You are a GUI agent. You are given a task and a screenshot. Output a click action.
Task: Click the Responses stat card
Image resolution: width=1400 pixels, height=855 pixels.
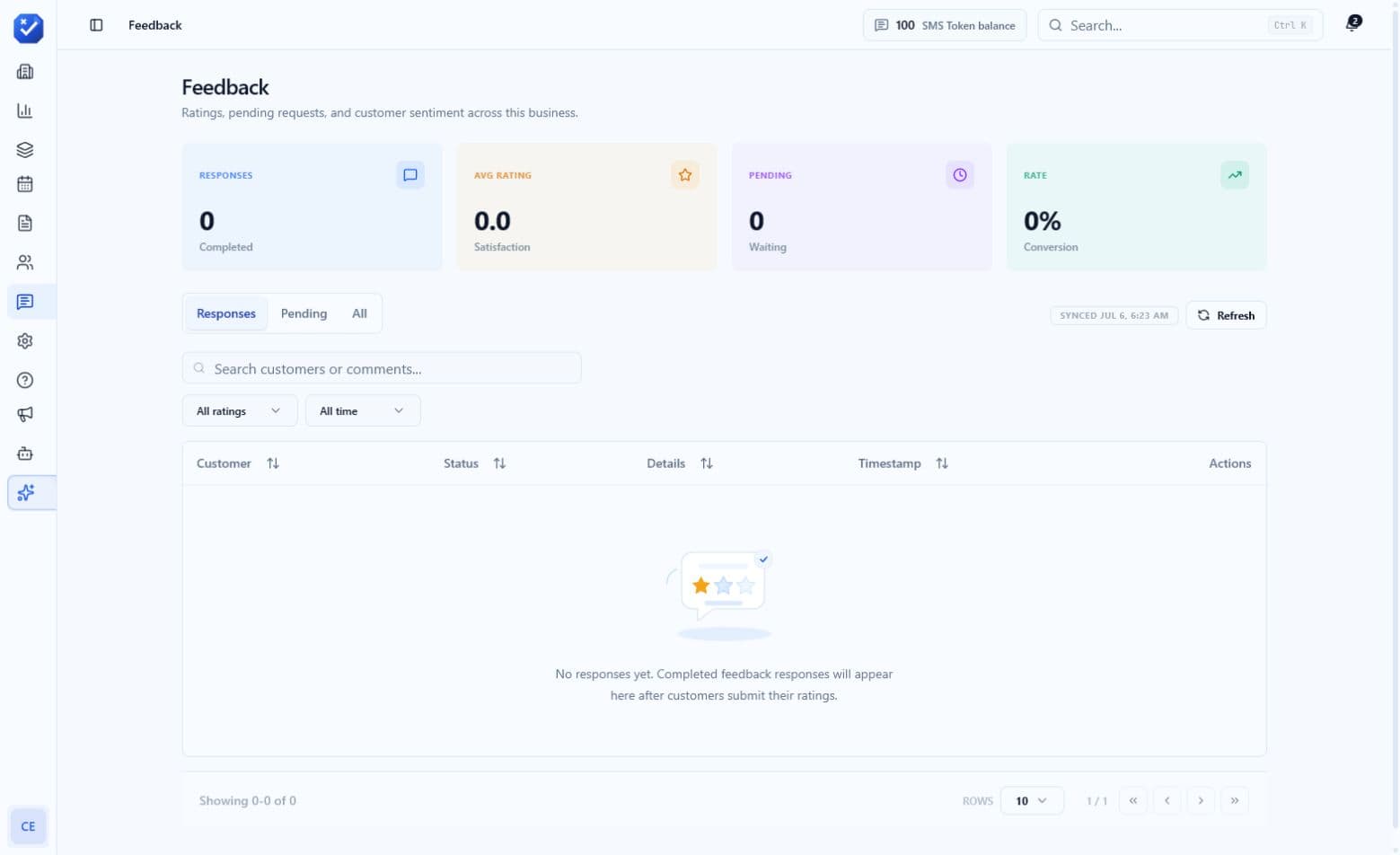(312, 207)
